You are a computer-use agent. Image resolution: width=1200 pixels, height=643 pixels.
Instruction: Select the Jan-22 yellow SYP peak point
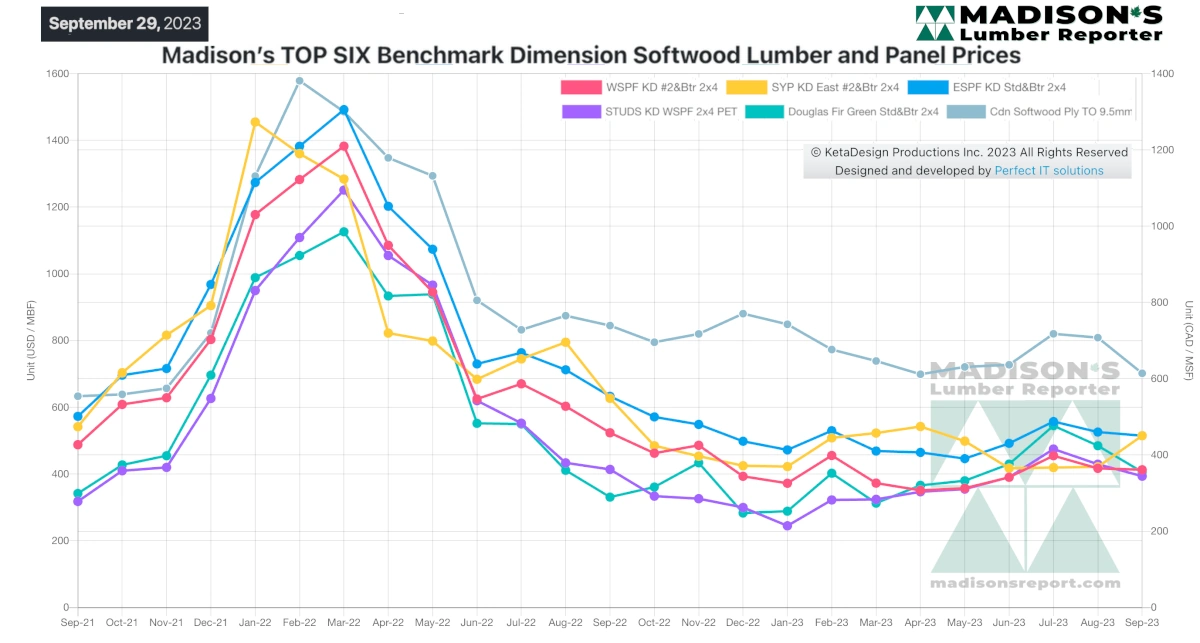[x=255, y=122]
